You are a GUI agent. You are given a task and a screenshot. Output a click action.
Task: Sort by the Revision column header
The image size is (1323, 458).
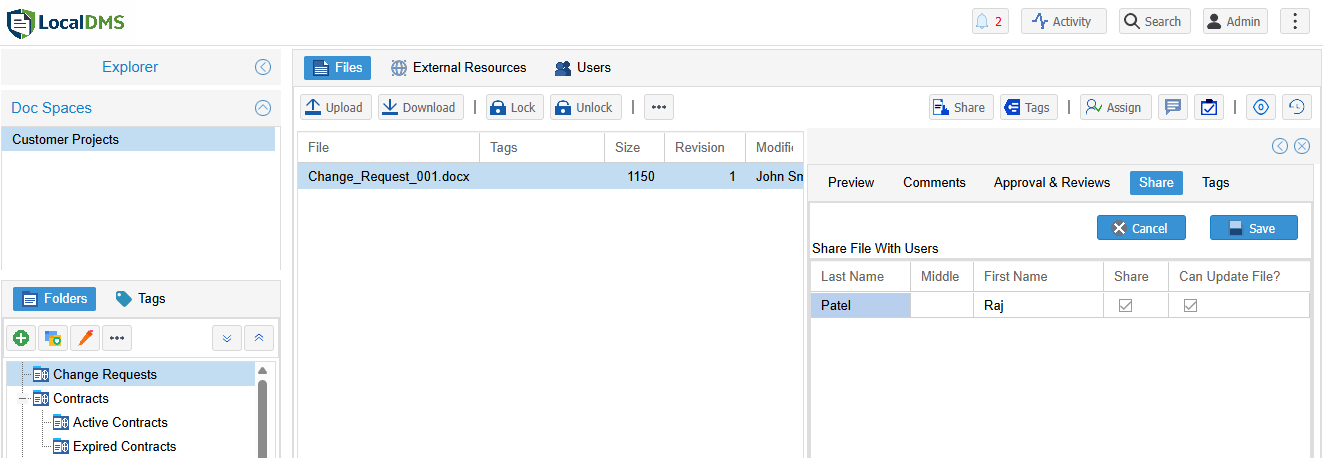[705, 147]
